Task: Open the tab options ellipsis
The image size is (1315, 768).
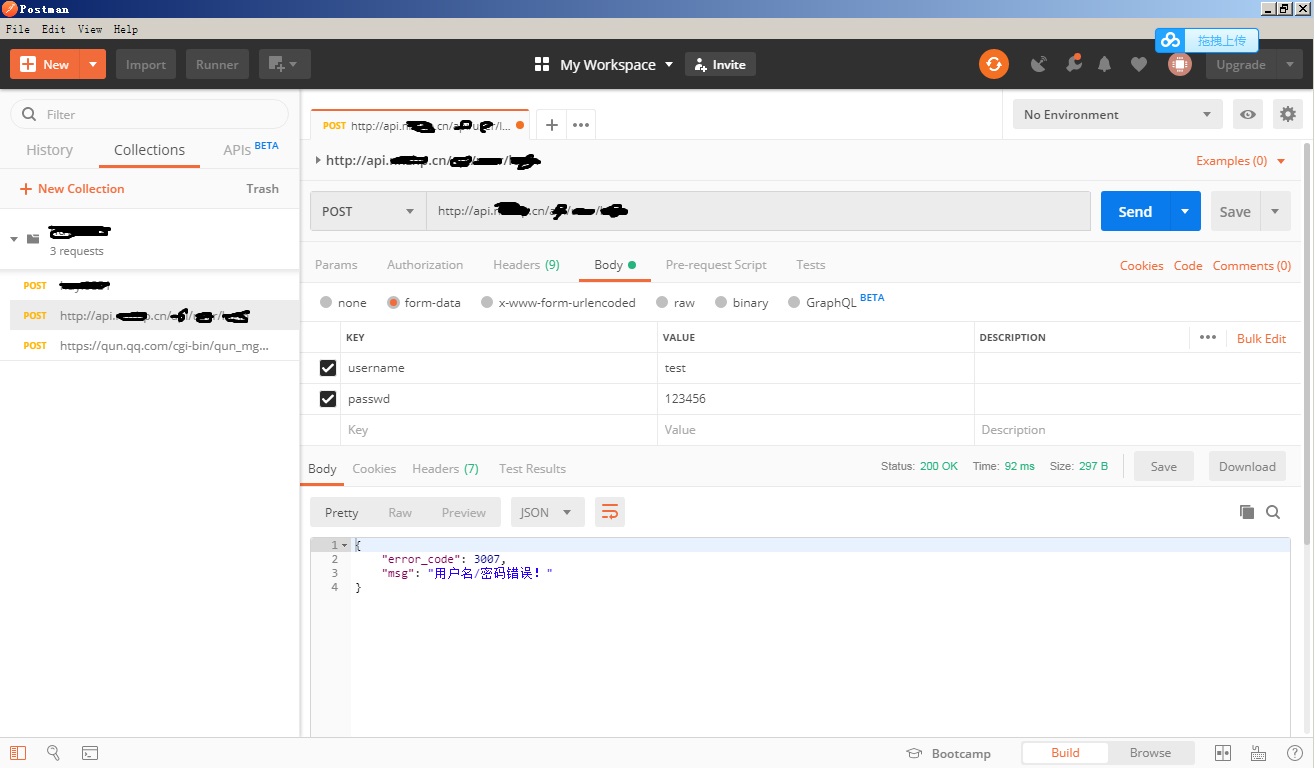Action: [x=581, y=125]
